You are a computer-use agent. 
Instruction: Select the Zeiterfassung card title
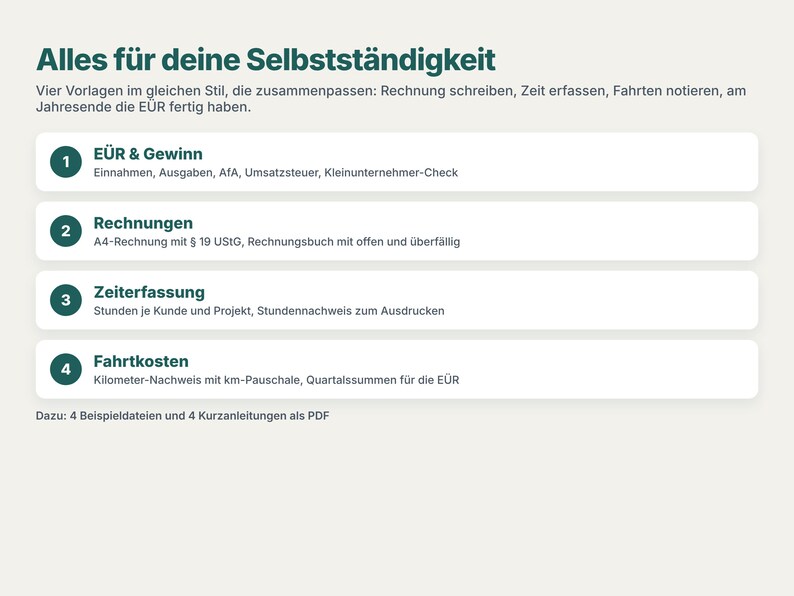(x=149, y=292)
